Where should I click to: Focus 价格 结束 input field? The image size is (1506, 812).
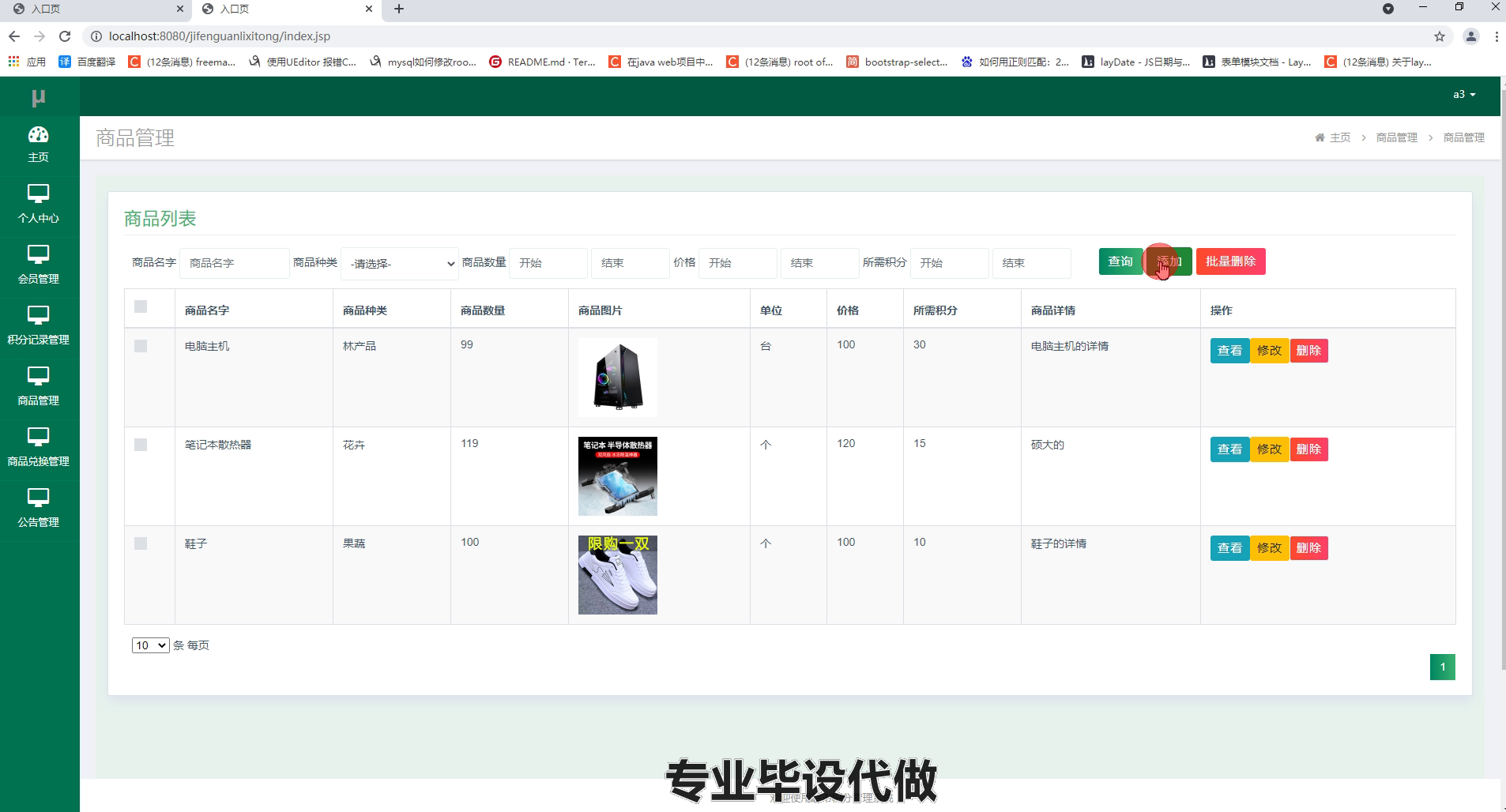[x=820, y=263]
